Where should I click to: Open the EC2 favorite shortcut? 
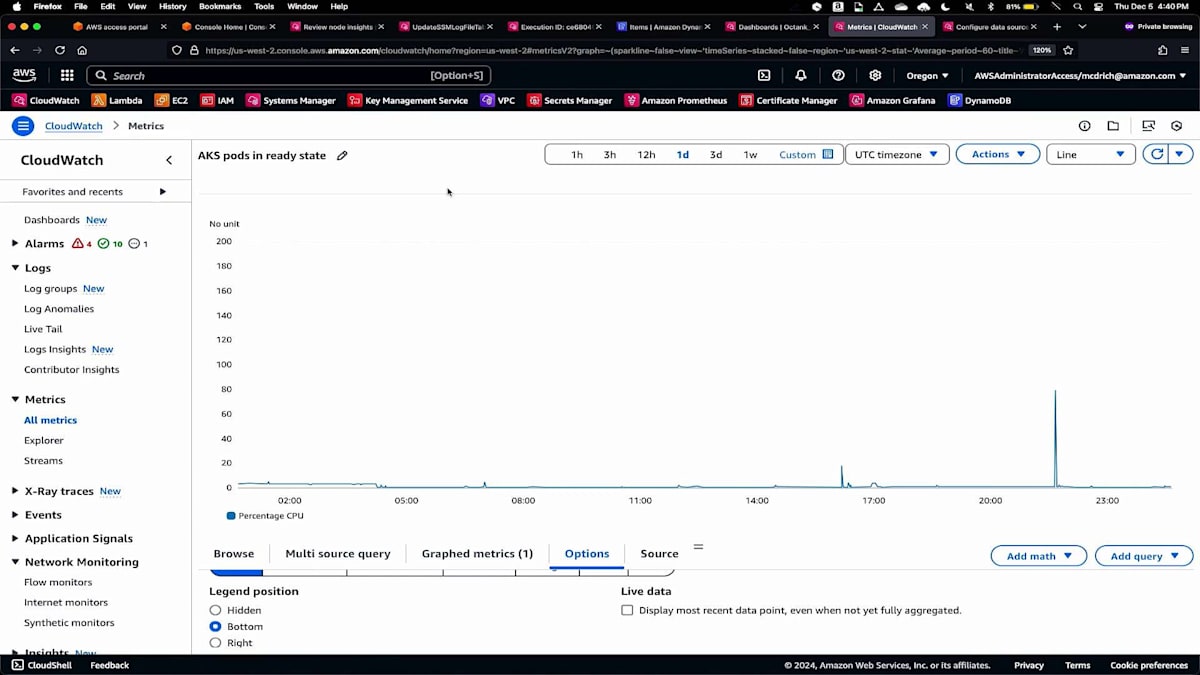coord(172,100)
